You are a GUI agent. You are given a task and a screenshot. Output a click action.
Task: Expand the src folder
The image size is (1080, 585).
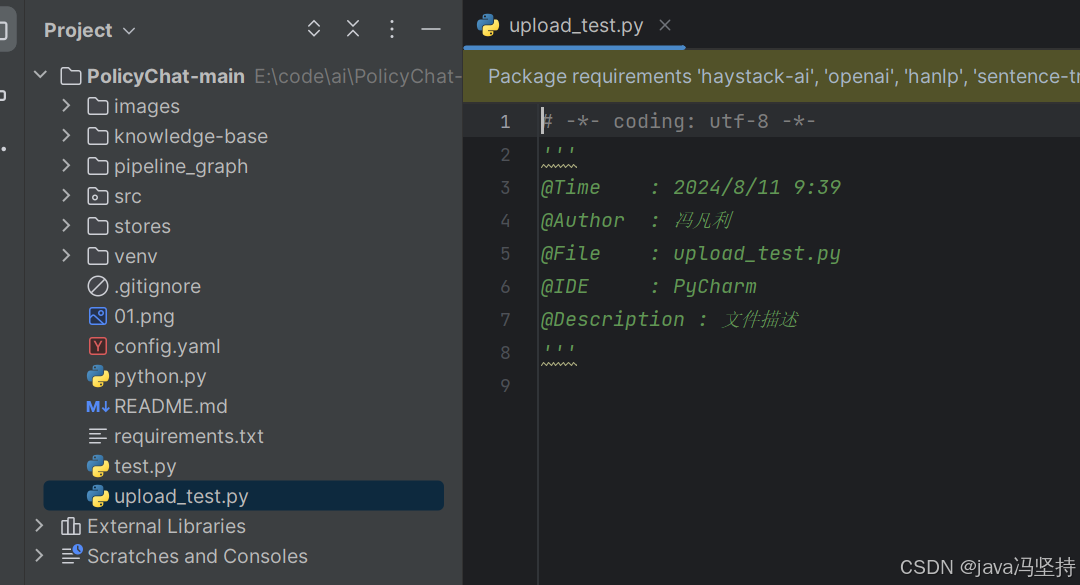(x=67, y=196)
